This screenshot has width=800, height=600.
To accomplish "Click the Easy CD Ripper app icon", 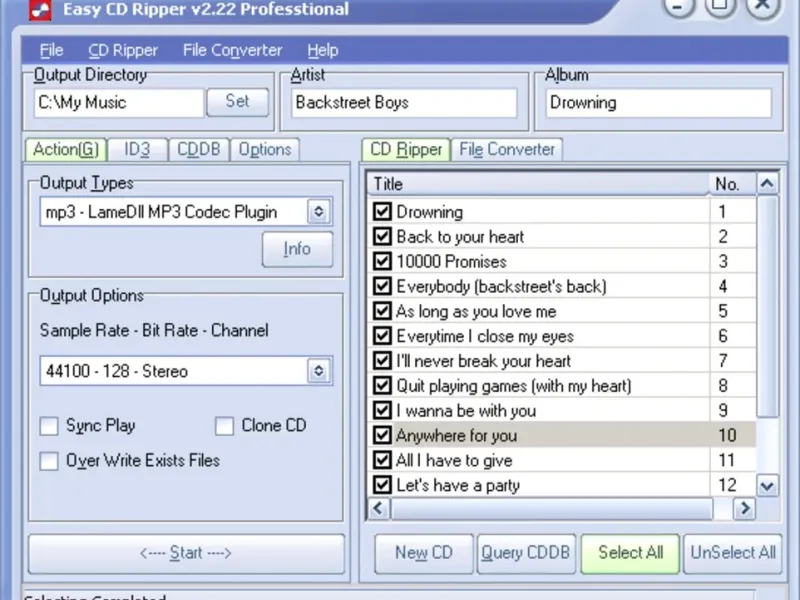I will [x=40, y=10].
